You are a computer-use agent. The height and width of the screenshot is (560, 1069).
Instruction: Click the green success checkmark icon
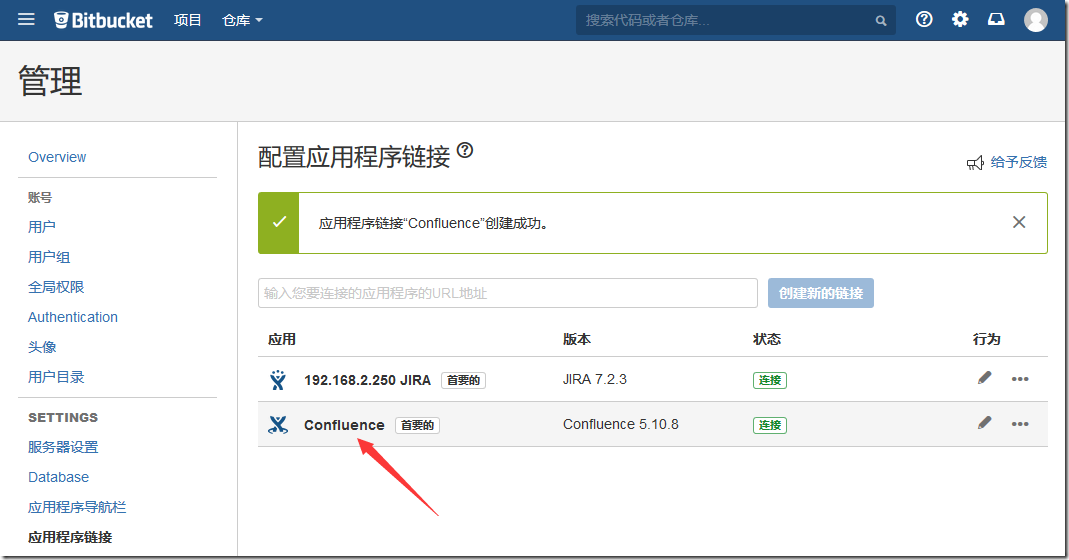tap(279, 222)
